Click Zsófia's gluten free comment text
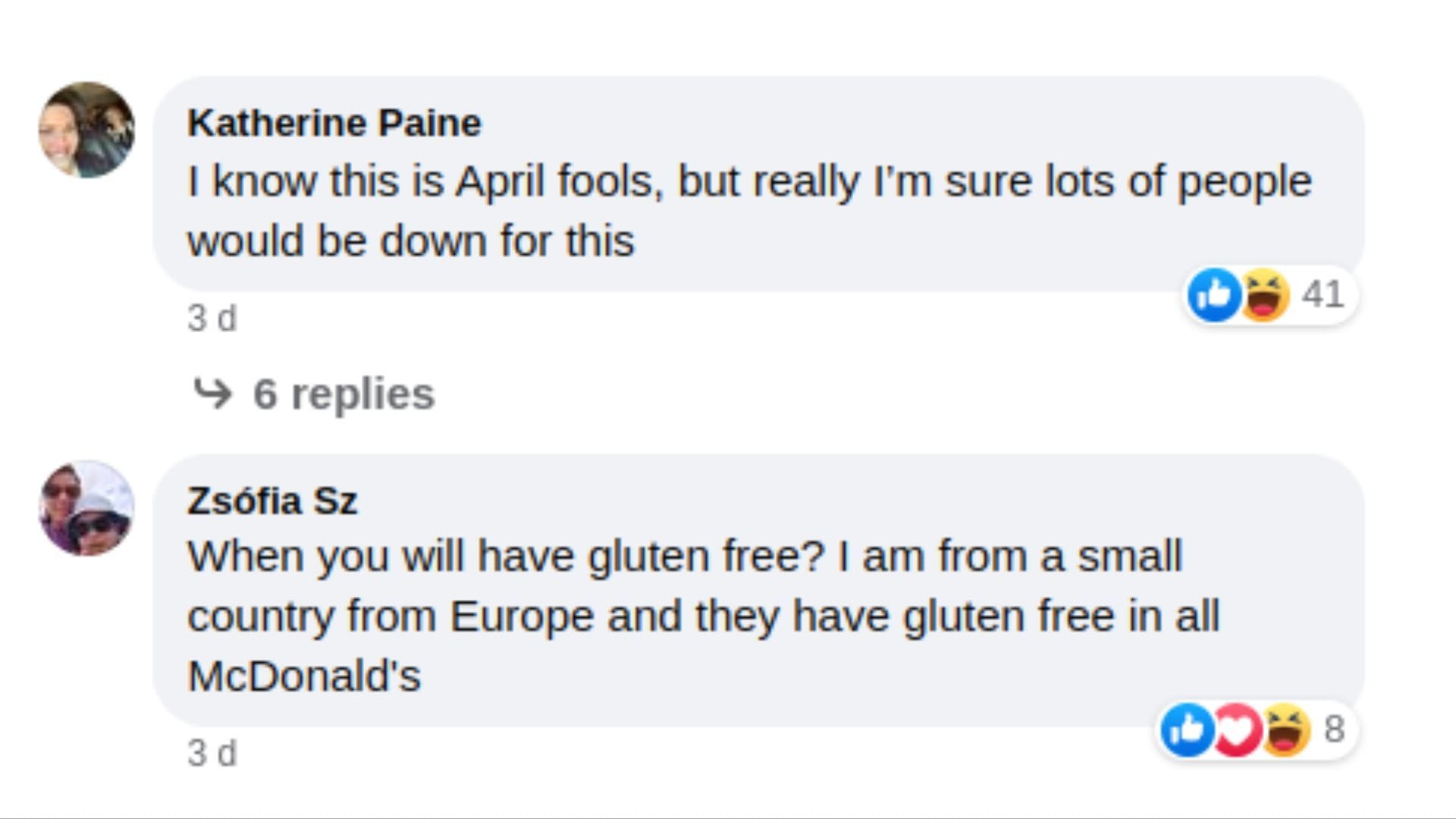This screenshot has width=1456, height=819. pos(684,557)
